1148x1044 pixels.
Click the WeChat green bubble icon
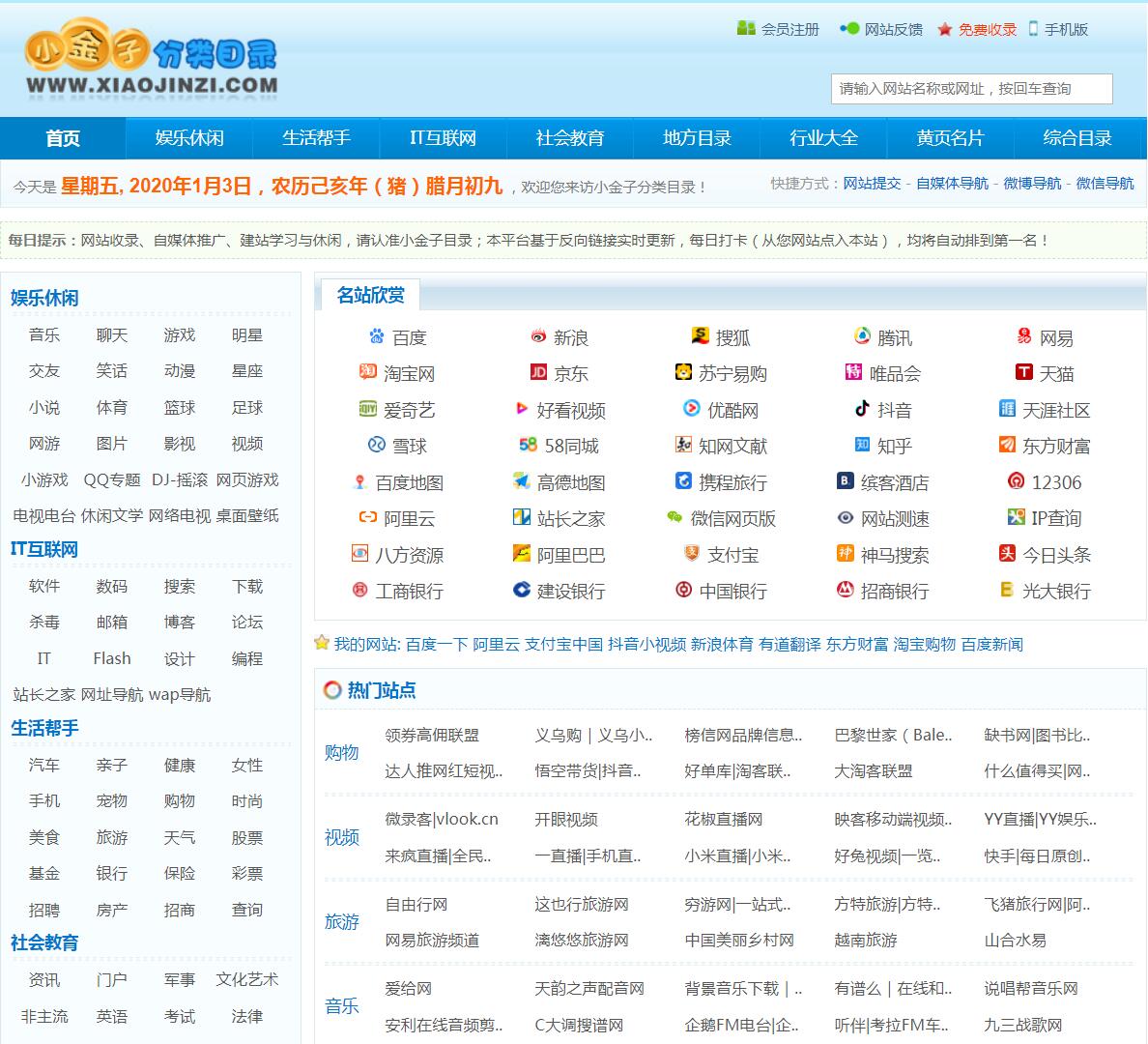click(674, 517)
